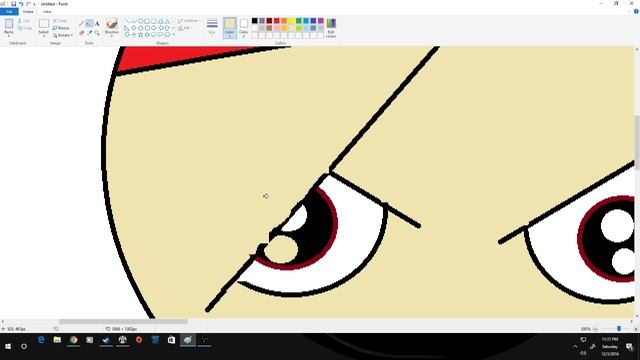The height and width of the screenshot is (360, 640).
Task: Expand the Shapes gallery More arrow
Action: (173, 35)
